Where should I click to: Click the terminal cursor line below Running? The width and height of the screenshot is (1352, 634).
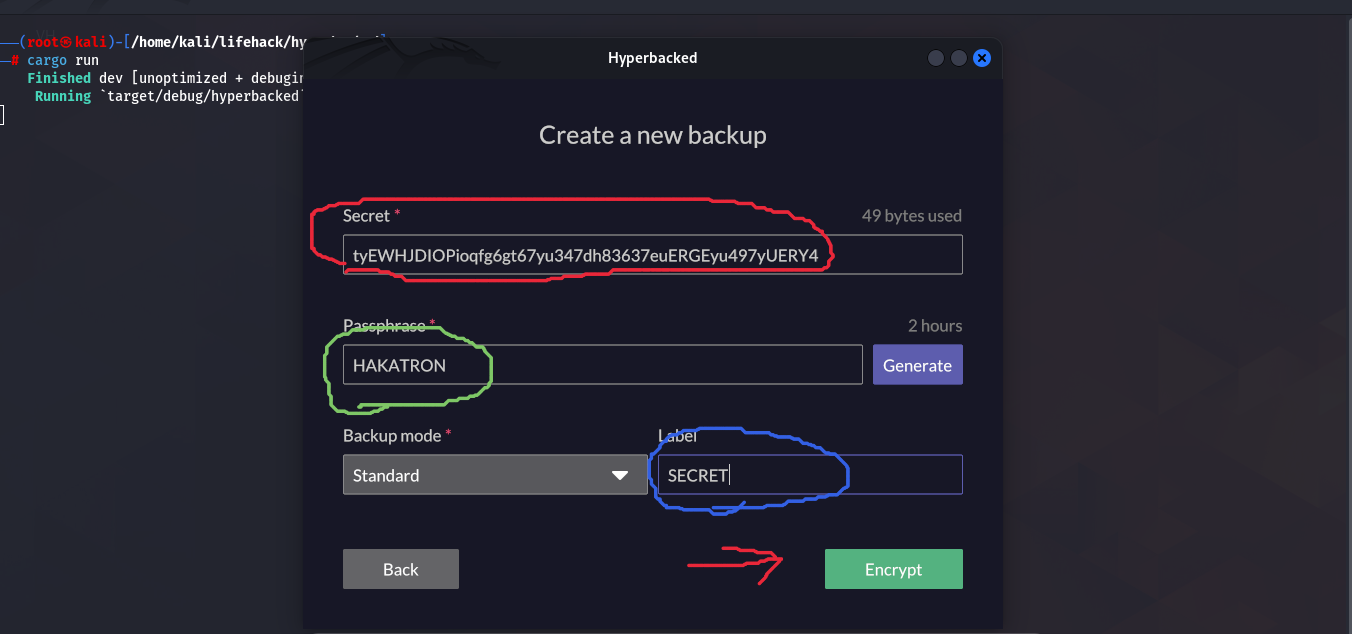coord(2,115)
